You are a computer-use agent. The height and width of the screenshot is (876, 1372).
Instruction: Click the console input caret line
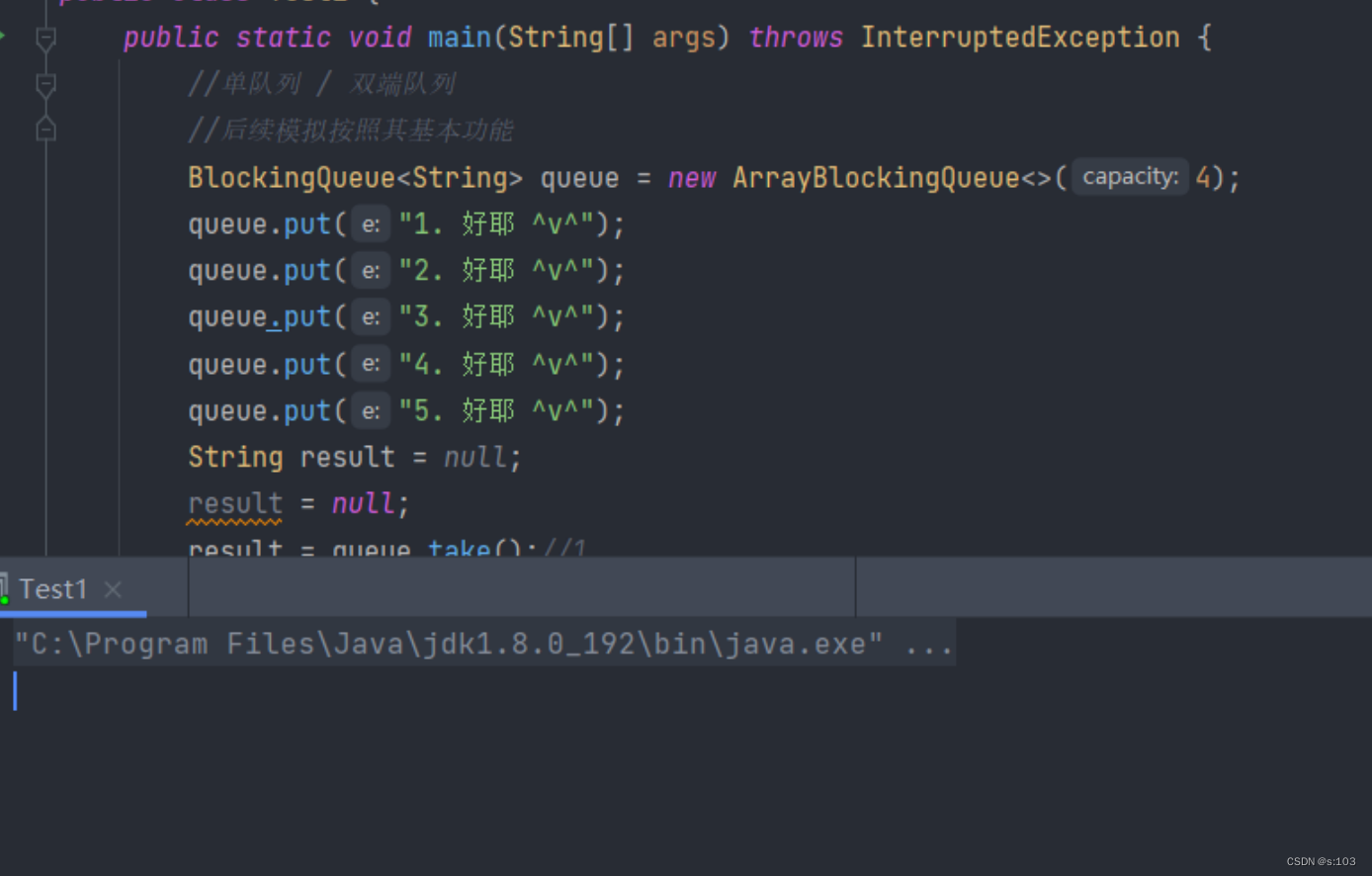pos(686,691)
